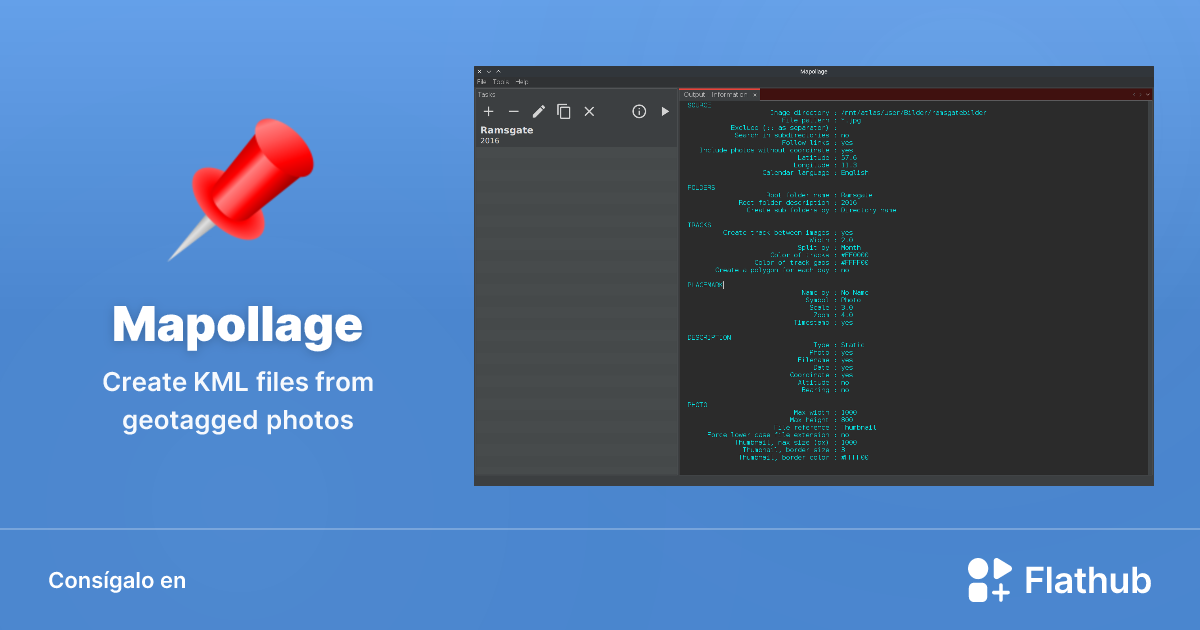This screenshot has width=1200, height=630.
Task: Clone the task with the copy icon
Action: [564, 112]
